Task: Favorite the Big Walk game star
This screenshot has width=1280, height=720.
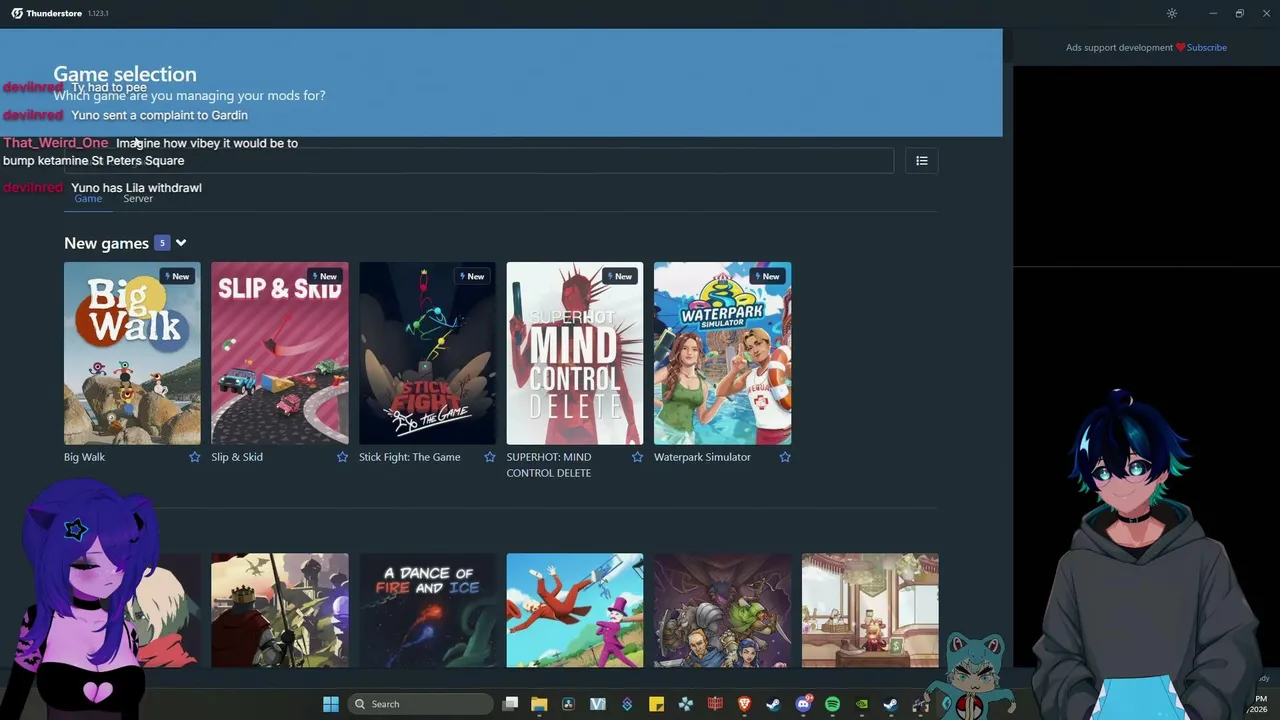Action: click(x=195, y=457)
